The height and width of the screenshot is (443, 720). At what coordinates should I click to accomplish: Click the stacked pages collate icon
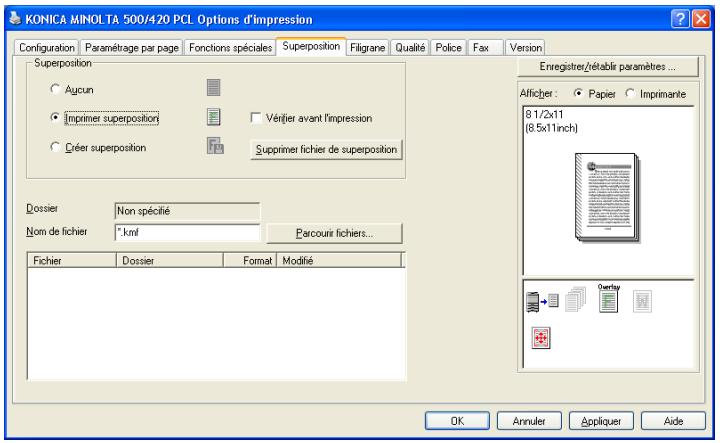click(x=576, y=300)
